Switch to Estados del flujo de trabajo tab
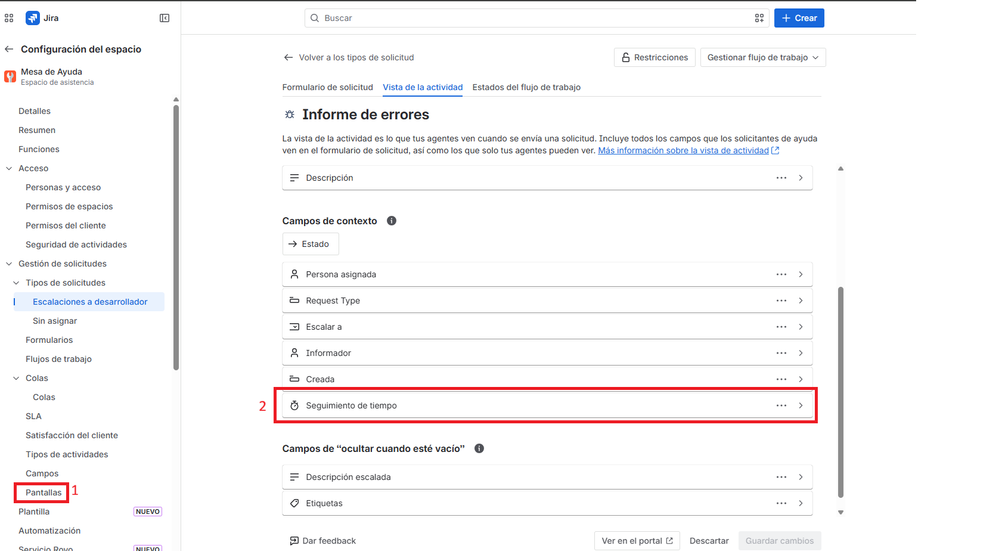 526,87
